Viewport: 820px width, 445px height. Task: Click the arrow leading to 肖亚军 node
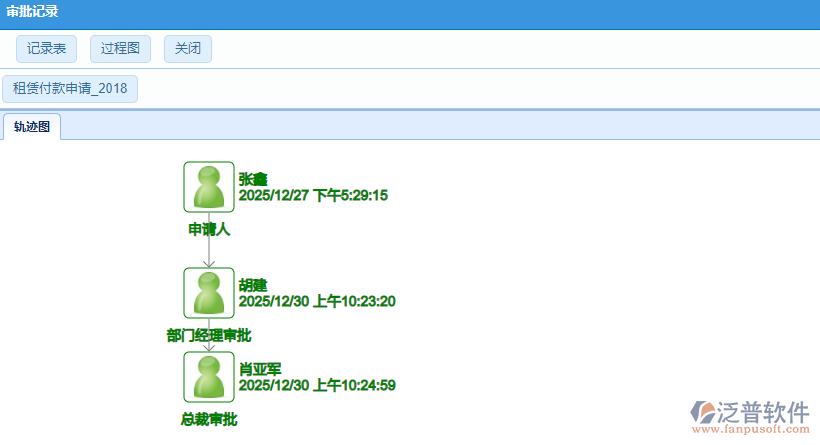209,346
